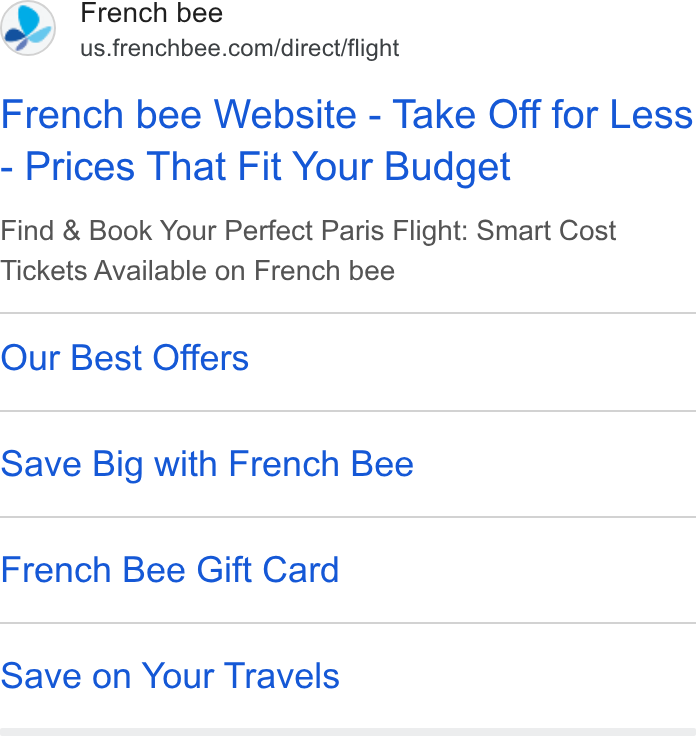Viewport: 696px width, 736px height.
Task: Click the 'Prices That Fit Your Budget' headline line
Action: coord(268,166)
